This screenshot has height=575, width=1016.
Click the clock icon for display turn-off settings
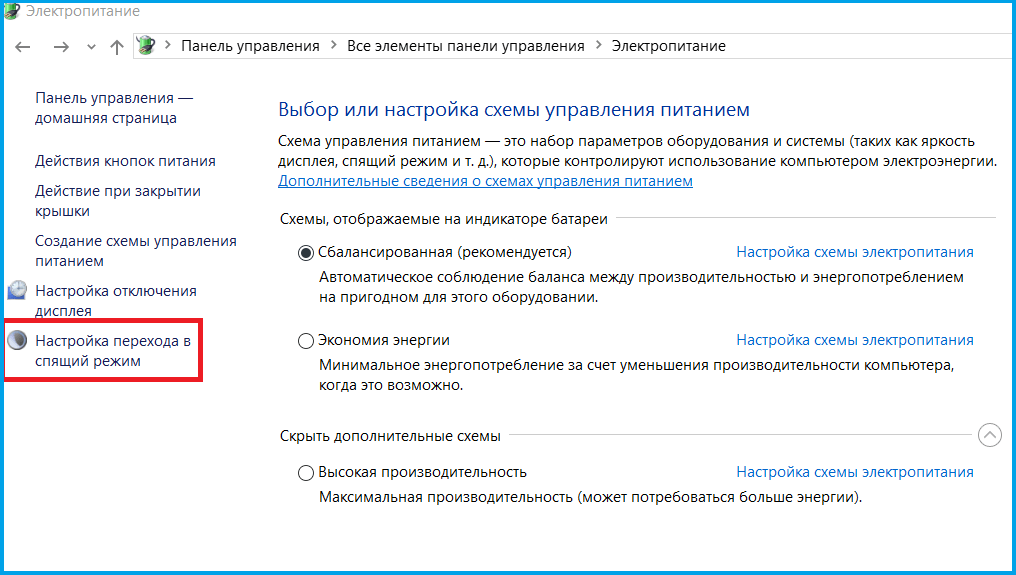18,291
